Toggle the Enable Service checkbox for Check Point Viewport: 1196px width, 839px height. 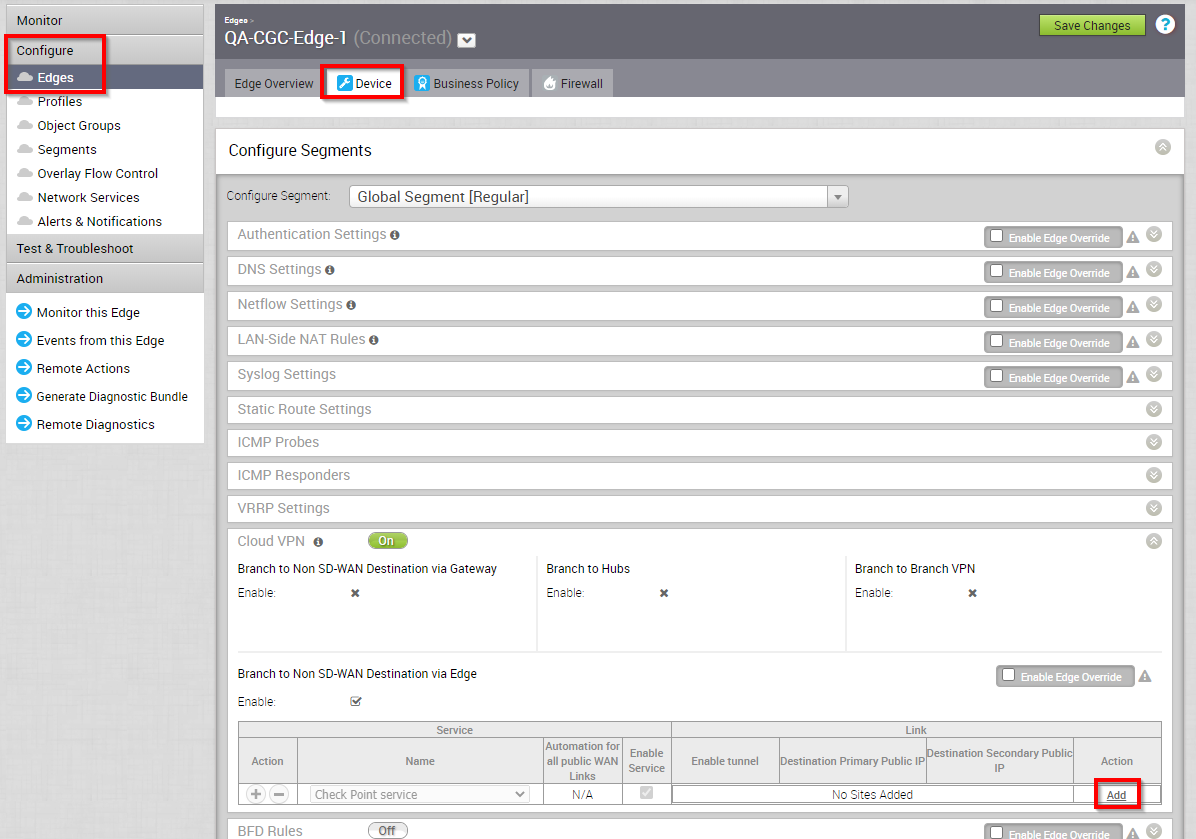pyautogui.click(x=646, y=792)
